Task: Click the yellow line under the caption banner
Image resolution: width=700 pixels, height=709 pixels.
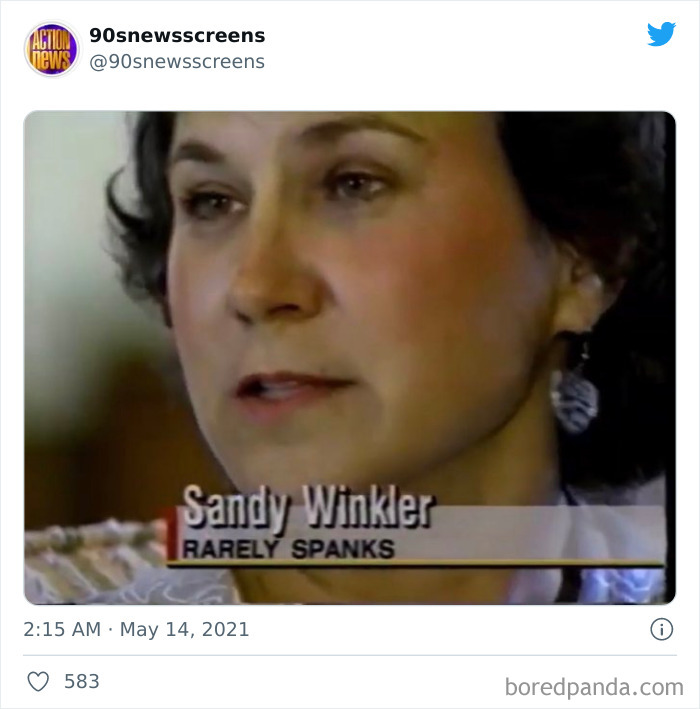Action: [415, 563]
